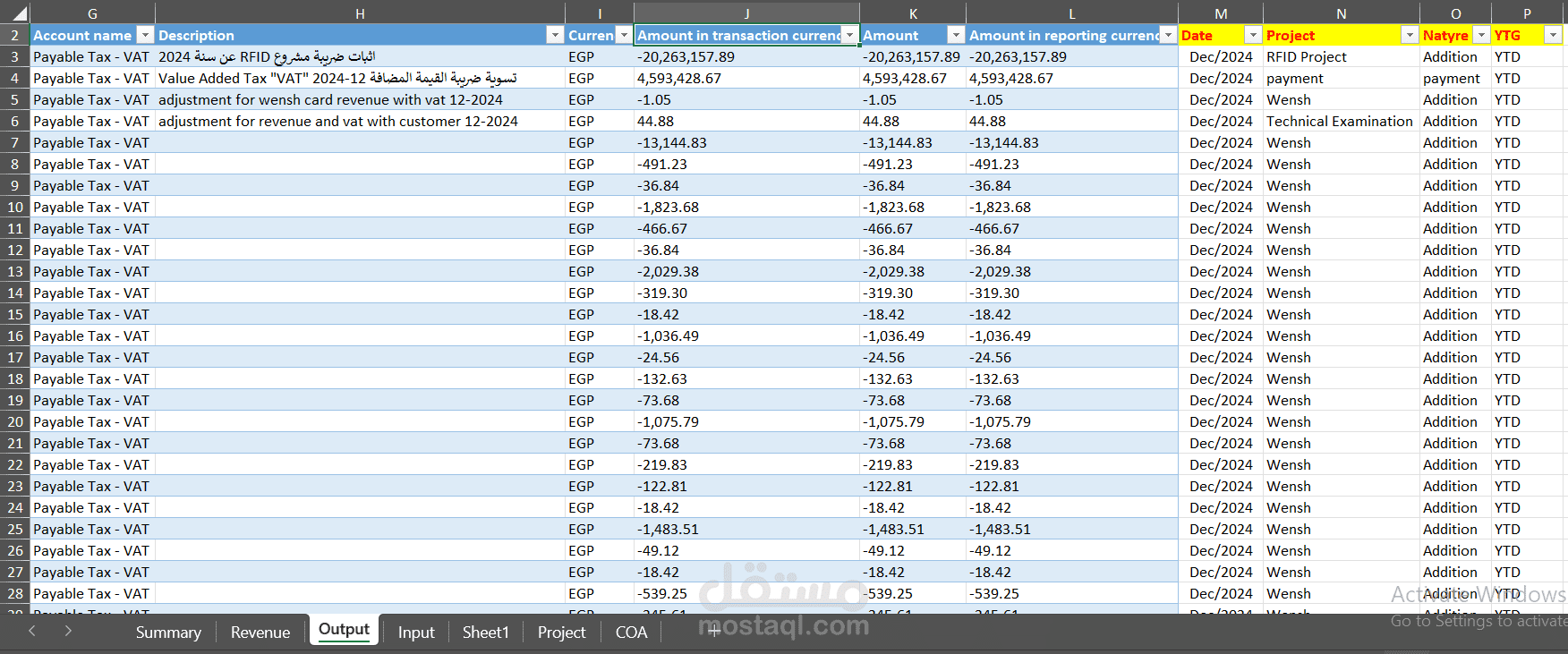Screen dimensions: 1568x654
Task: Click Payable Tax - VAT cell in row 10
Action: coord(92,207)
